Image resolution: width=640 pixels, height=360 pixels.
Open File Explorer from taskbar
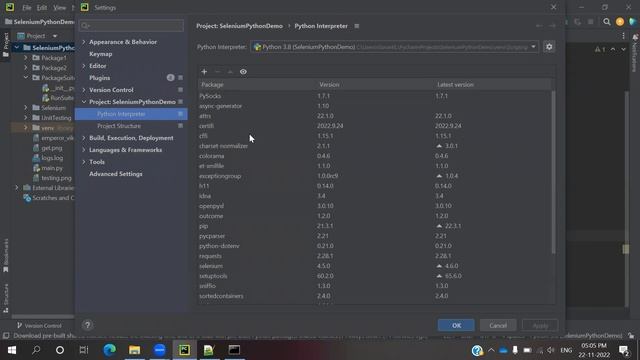click(134, 350)
